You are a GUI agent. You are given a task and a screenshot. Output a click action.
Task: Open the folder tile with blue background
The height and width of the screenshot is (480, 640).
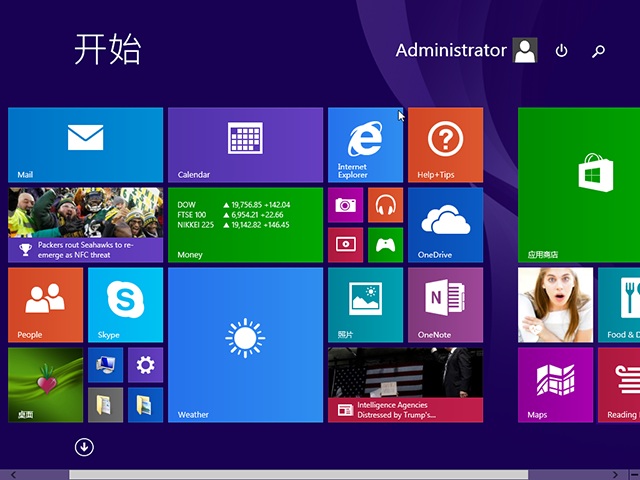pos(145,405)
